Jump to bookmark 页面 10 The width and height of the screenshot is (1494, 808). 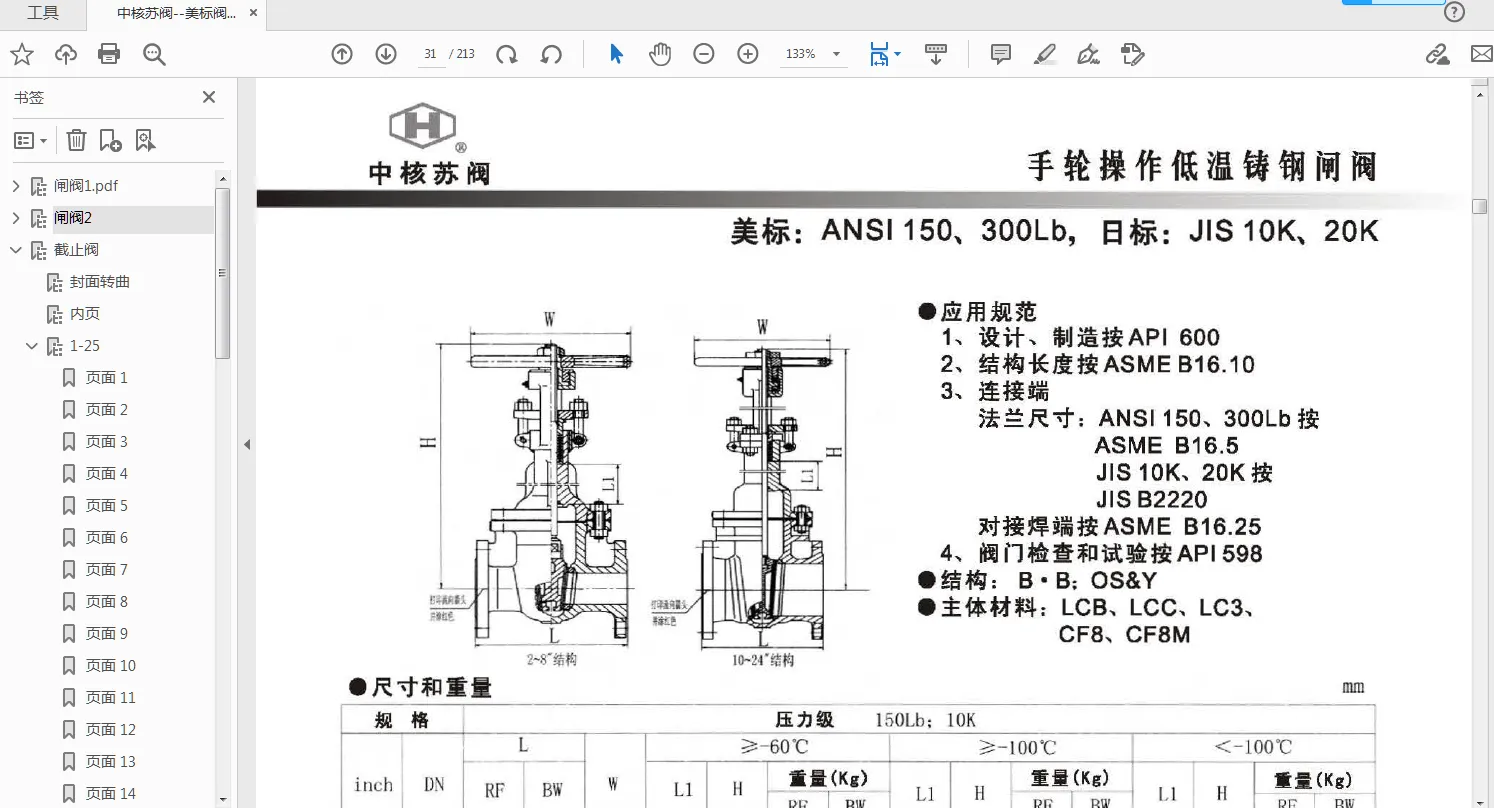point(111,666)
